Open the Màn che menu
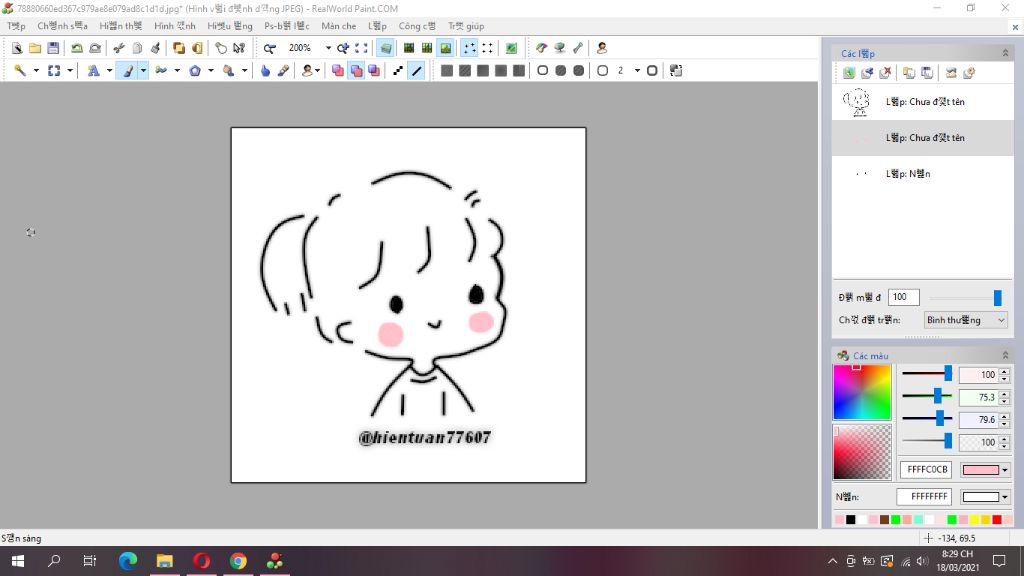 [338, 26]
